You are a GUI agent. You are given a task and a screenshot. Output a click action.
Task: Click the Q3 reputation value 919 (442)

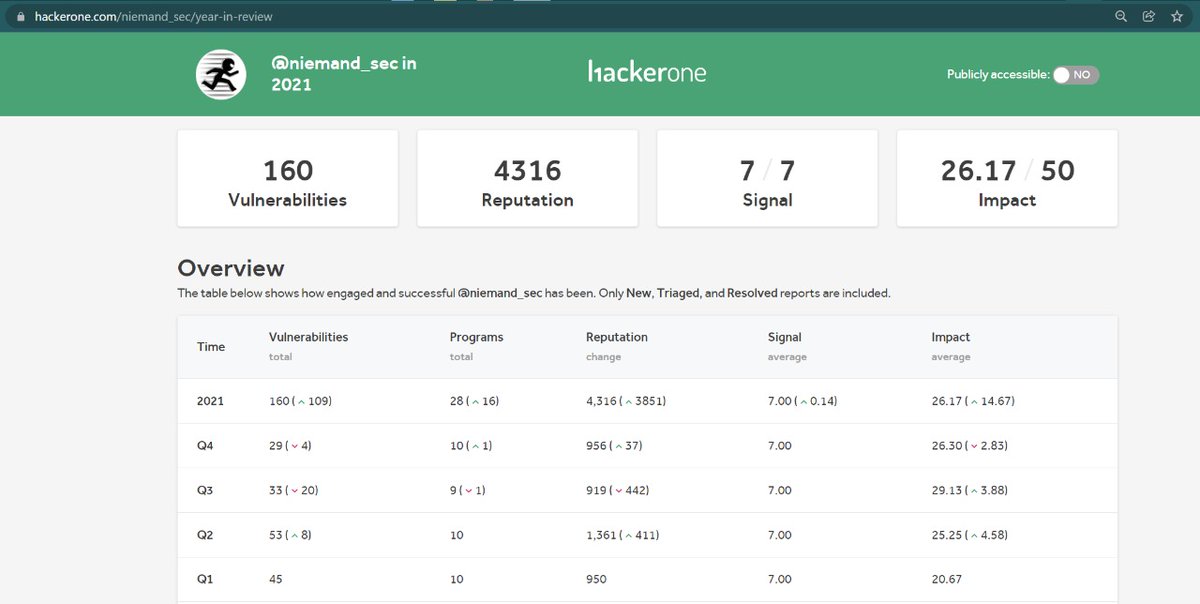point(617,491)
